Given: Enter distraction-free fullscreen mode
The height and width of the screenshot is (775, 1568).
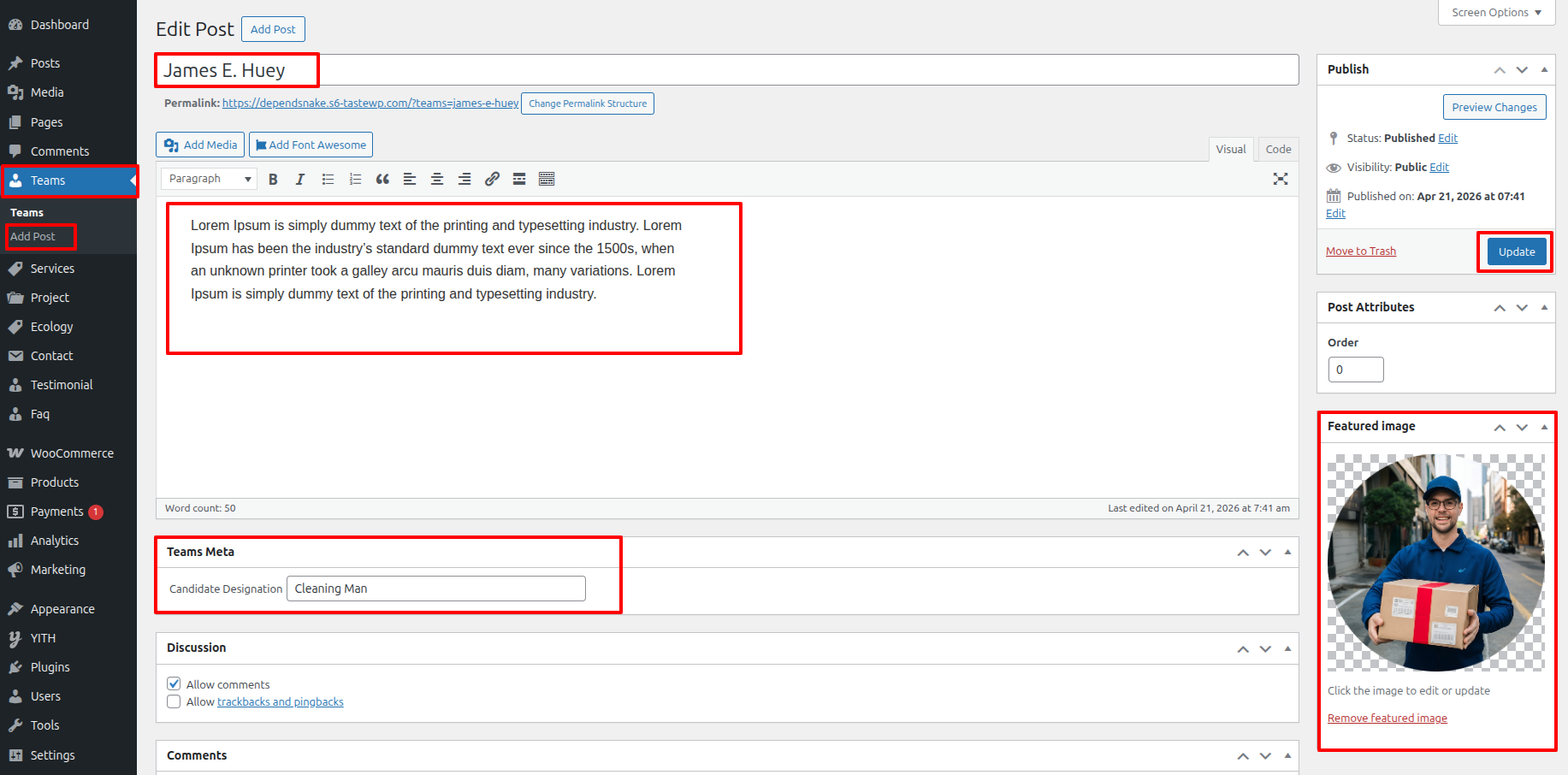Looking at the screenshot, I should point(1280,179).
